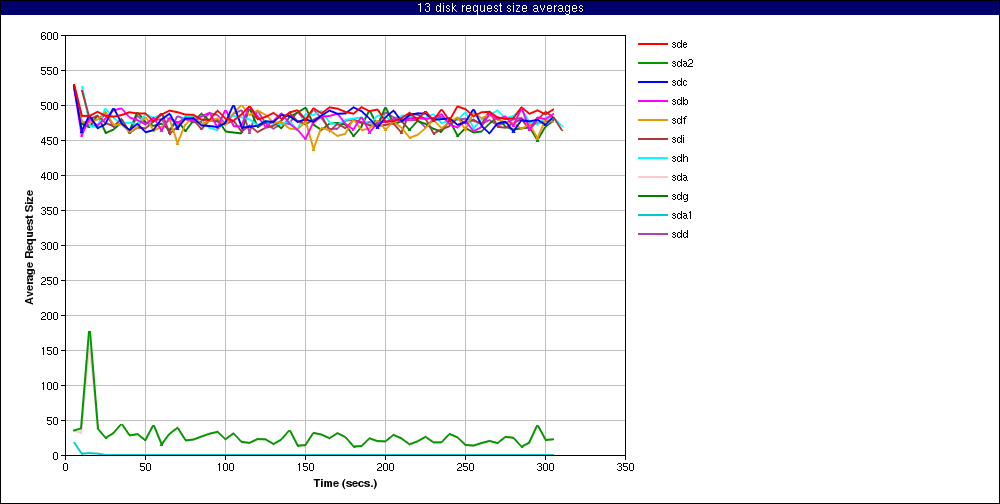Click the 350 tick on the time axis
1000x504 pixels.
625,466
